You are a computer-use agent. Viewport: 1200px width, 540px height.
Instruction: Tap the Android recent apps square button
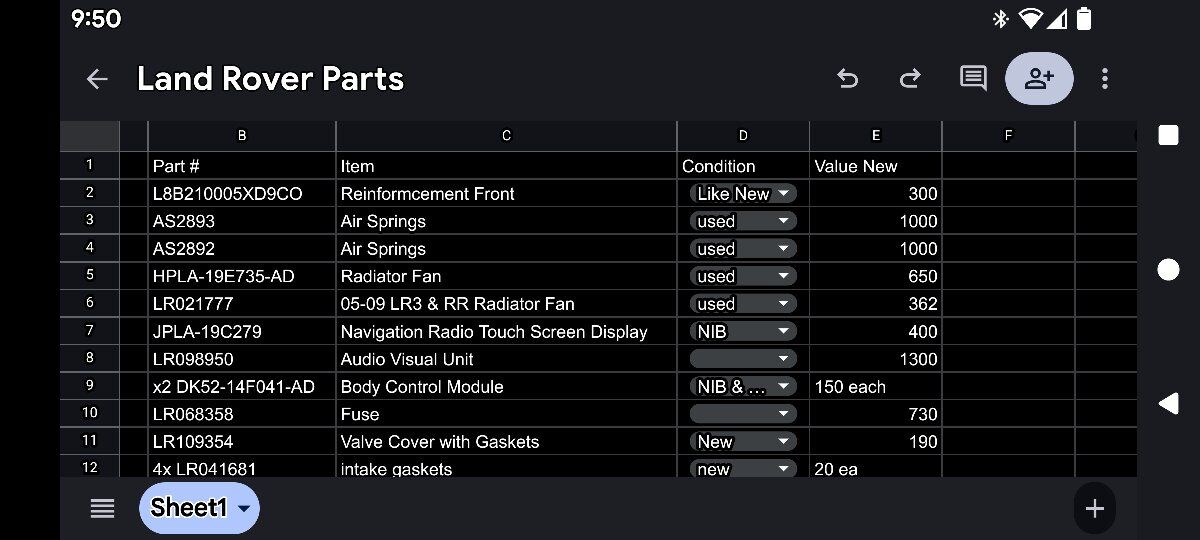(1168, 135)
